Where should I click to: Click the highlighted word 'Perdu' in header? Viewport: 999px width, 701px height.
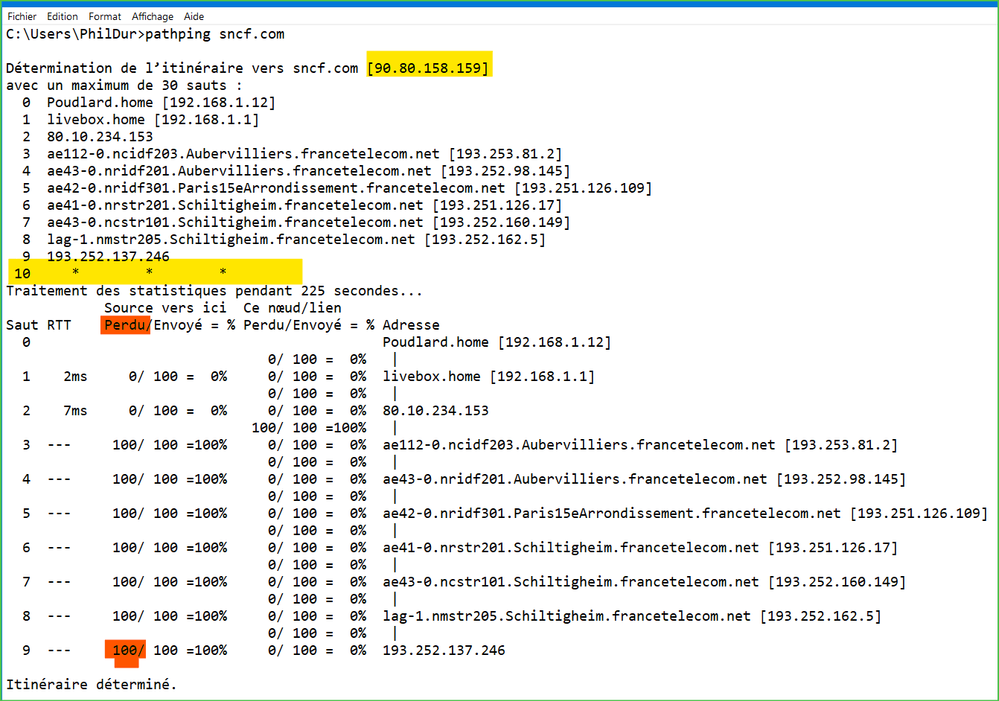(x=126, y=326)
